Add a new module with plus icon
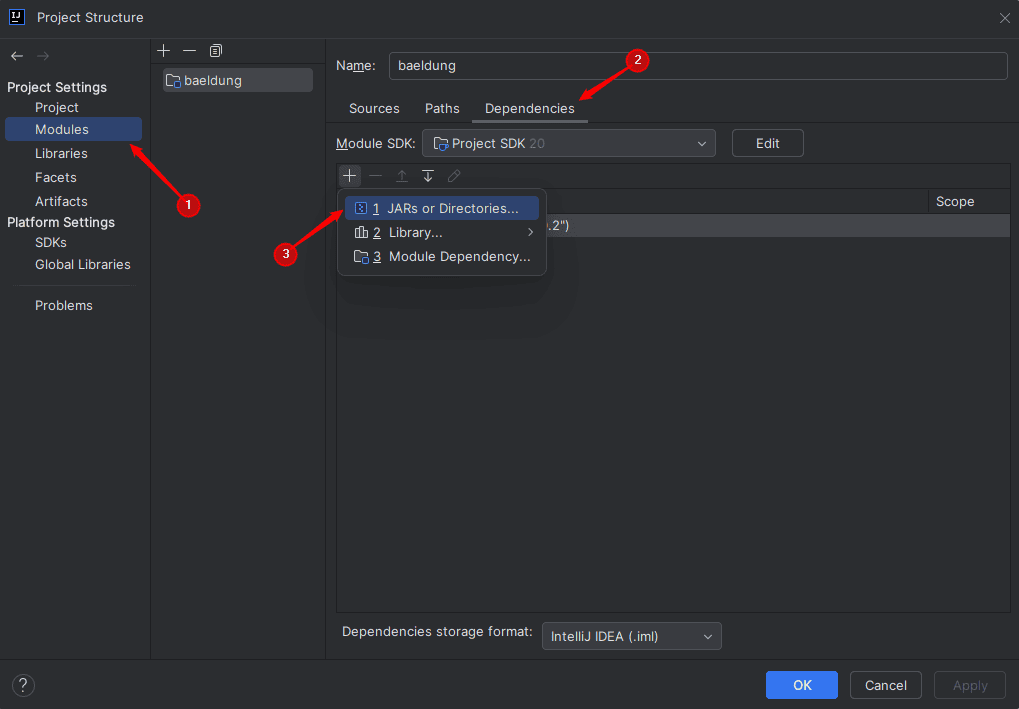The width and height of the screenshot is (1019, 709). pos(164,51)
